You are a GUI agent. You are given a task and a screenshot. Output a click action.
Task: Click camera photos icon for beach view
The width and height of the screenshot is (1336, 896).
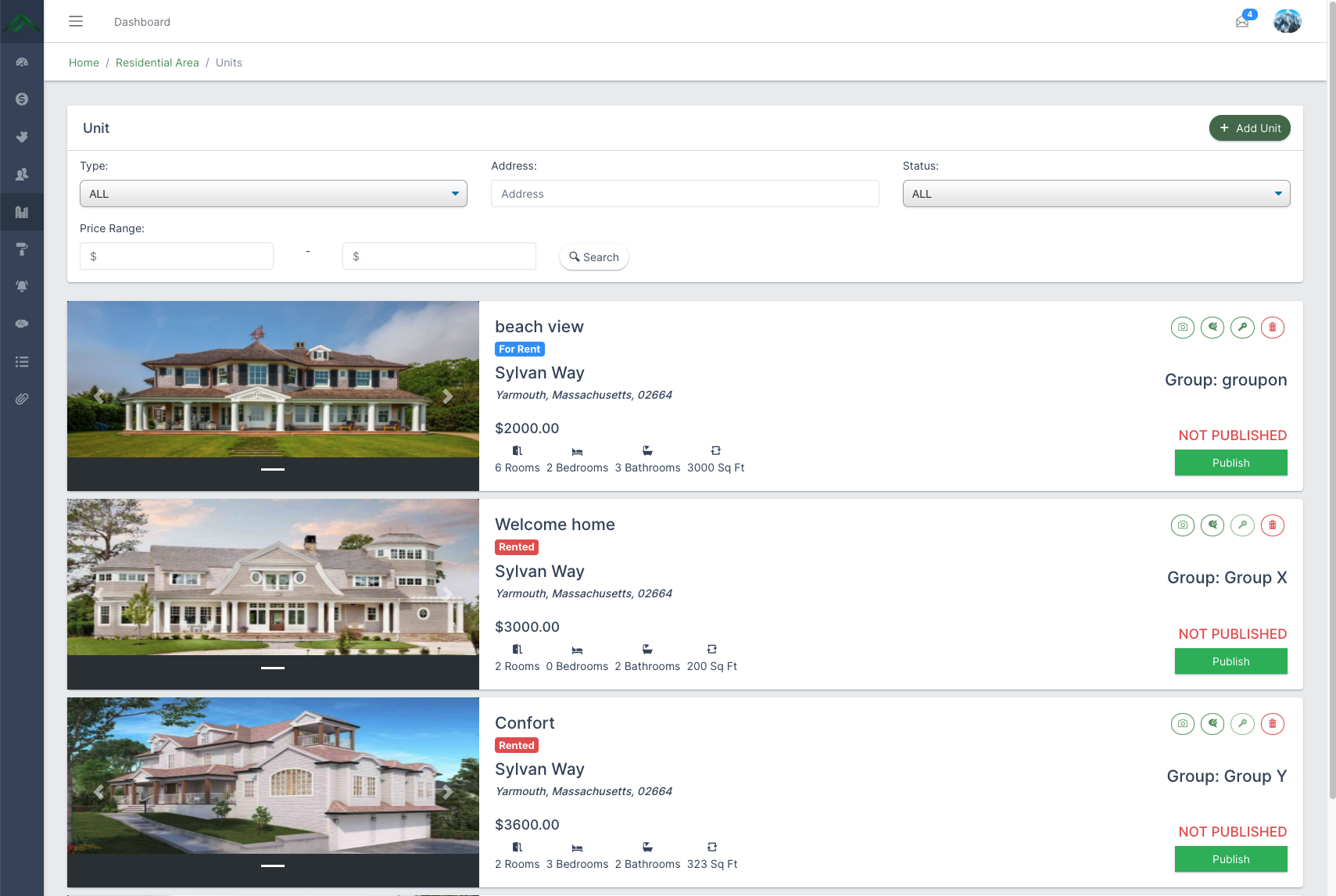1183,328
